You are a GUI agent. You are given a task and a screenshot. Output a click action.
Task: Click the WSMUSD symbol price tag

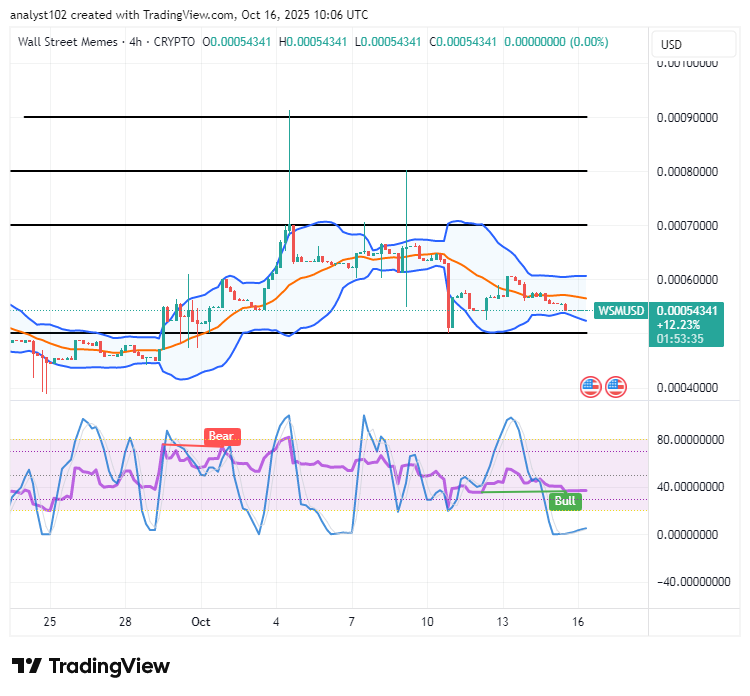pyautogui.click(x=620, y=311)
